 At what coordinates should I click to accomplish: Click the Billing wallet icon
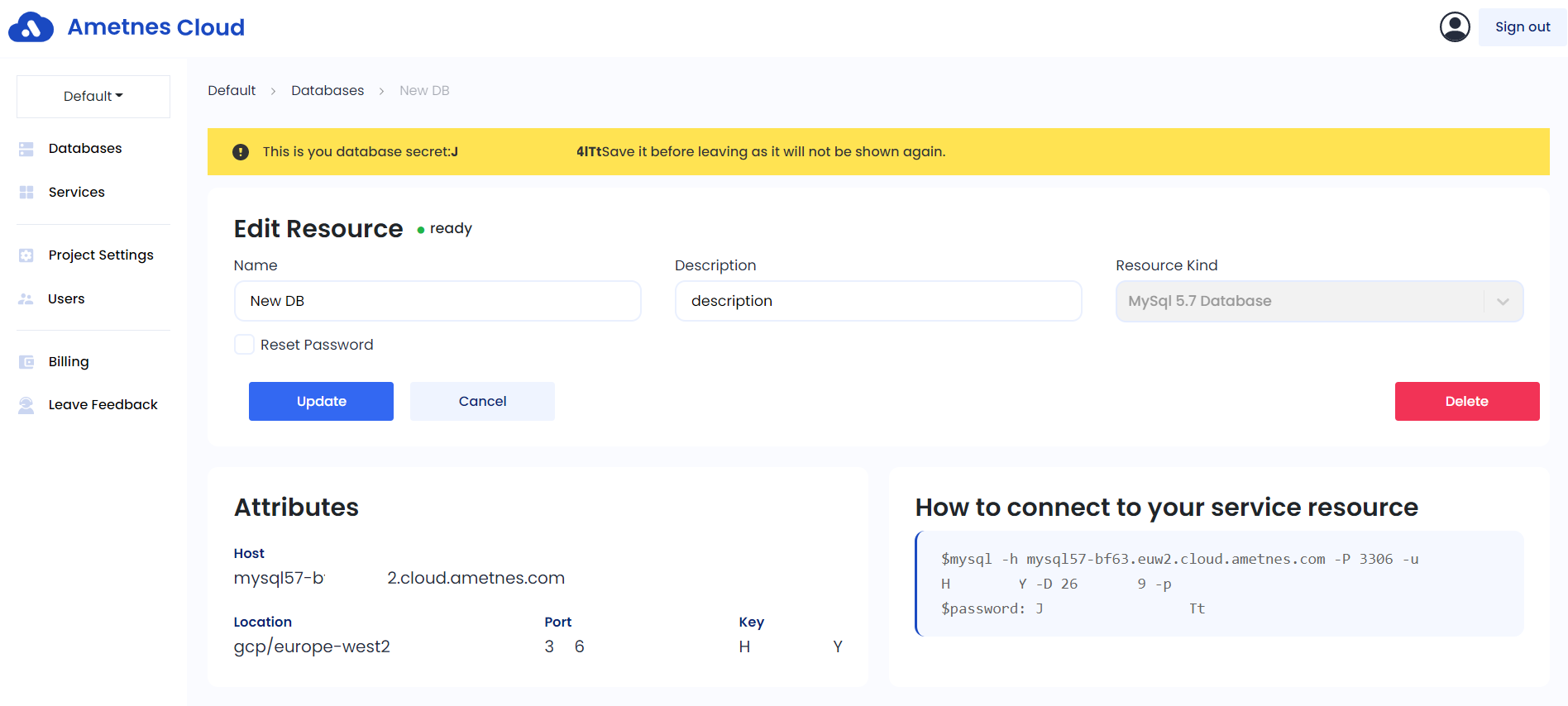[x=26, y=362]
